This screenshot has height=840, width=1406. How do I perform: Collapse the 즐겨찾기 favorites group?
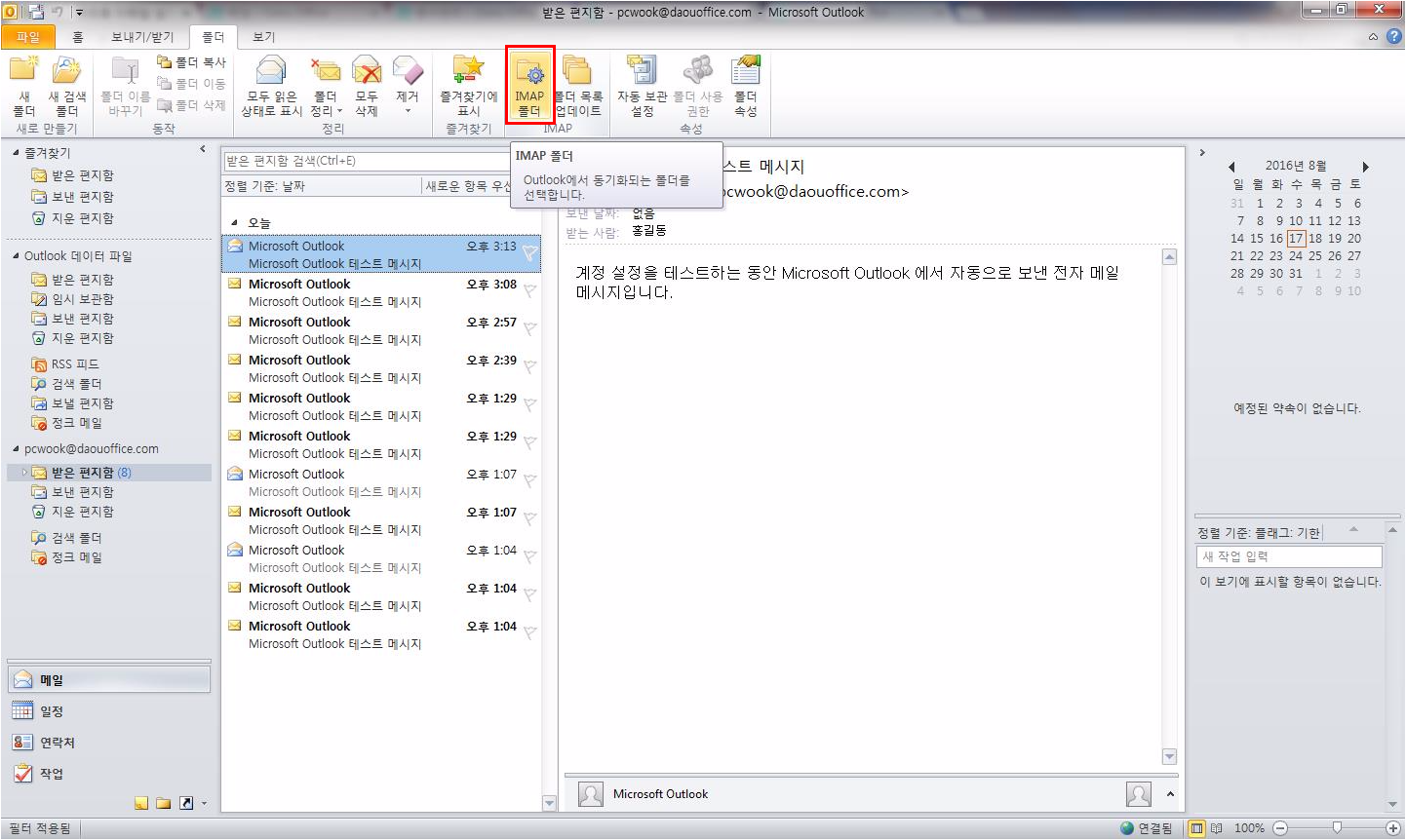[16, 153]
